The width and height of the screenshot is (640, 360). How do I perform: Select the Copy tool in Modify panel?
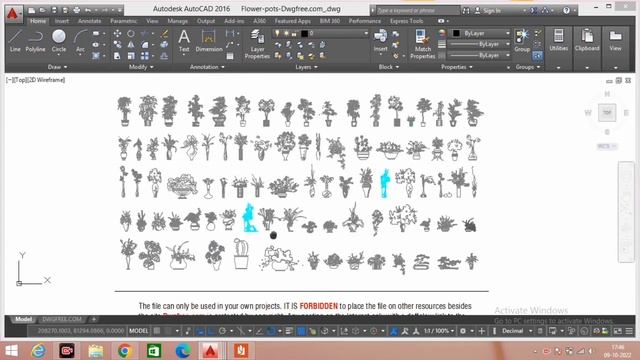[x=117, y=44]
